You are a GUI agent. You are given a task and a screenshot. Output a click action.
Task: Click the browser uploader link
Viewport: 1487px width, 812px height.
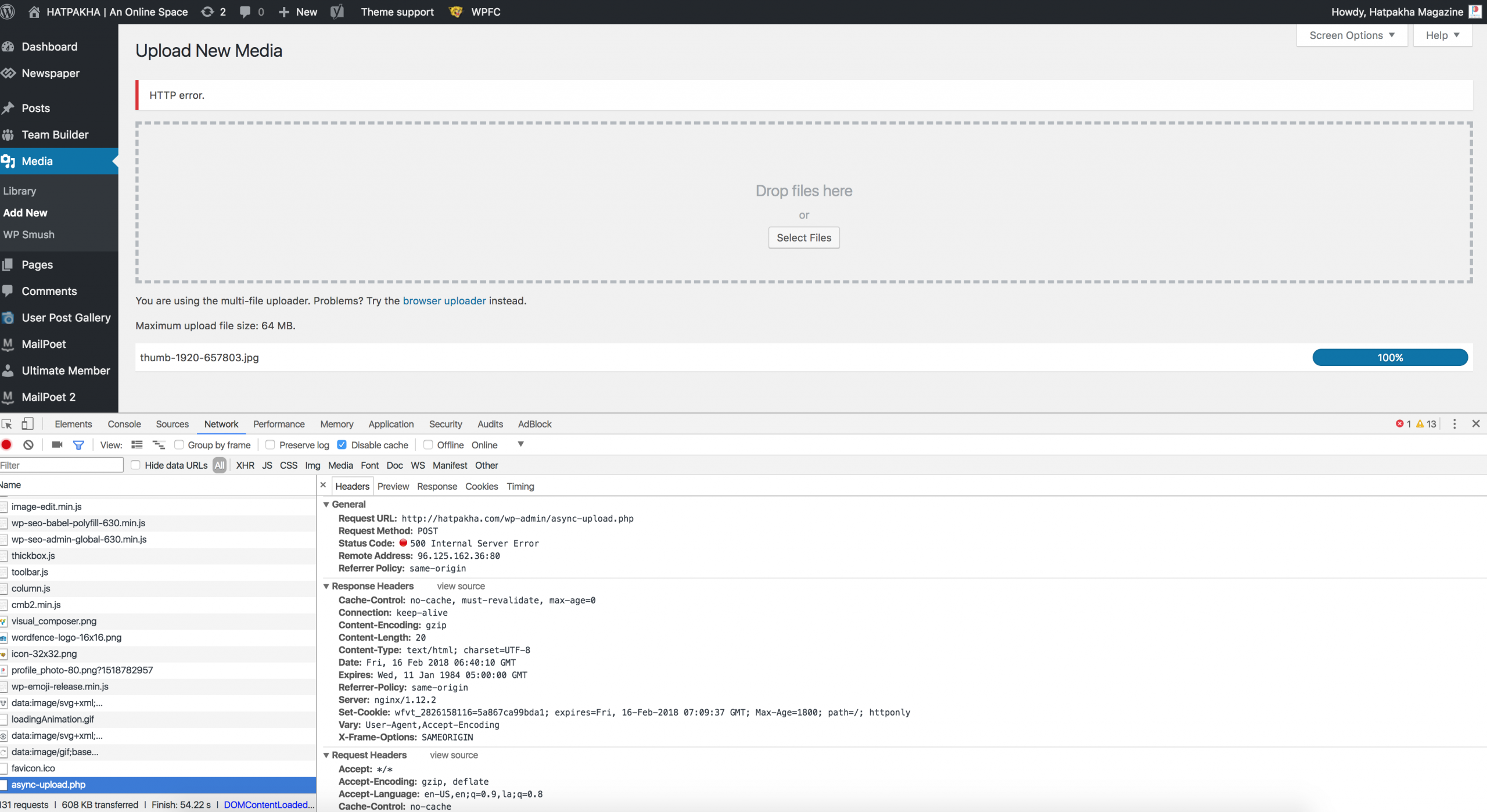tap(444, 300)
